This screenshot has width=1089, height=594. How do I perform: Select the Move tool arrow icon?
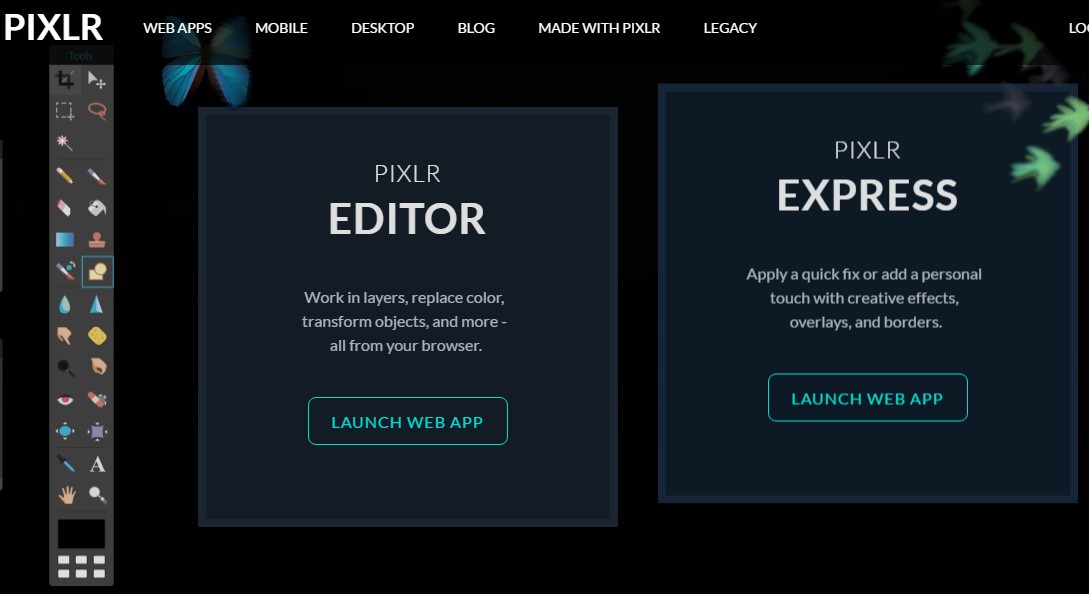click(x=97, y=79)
